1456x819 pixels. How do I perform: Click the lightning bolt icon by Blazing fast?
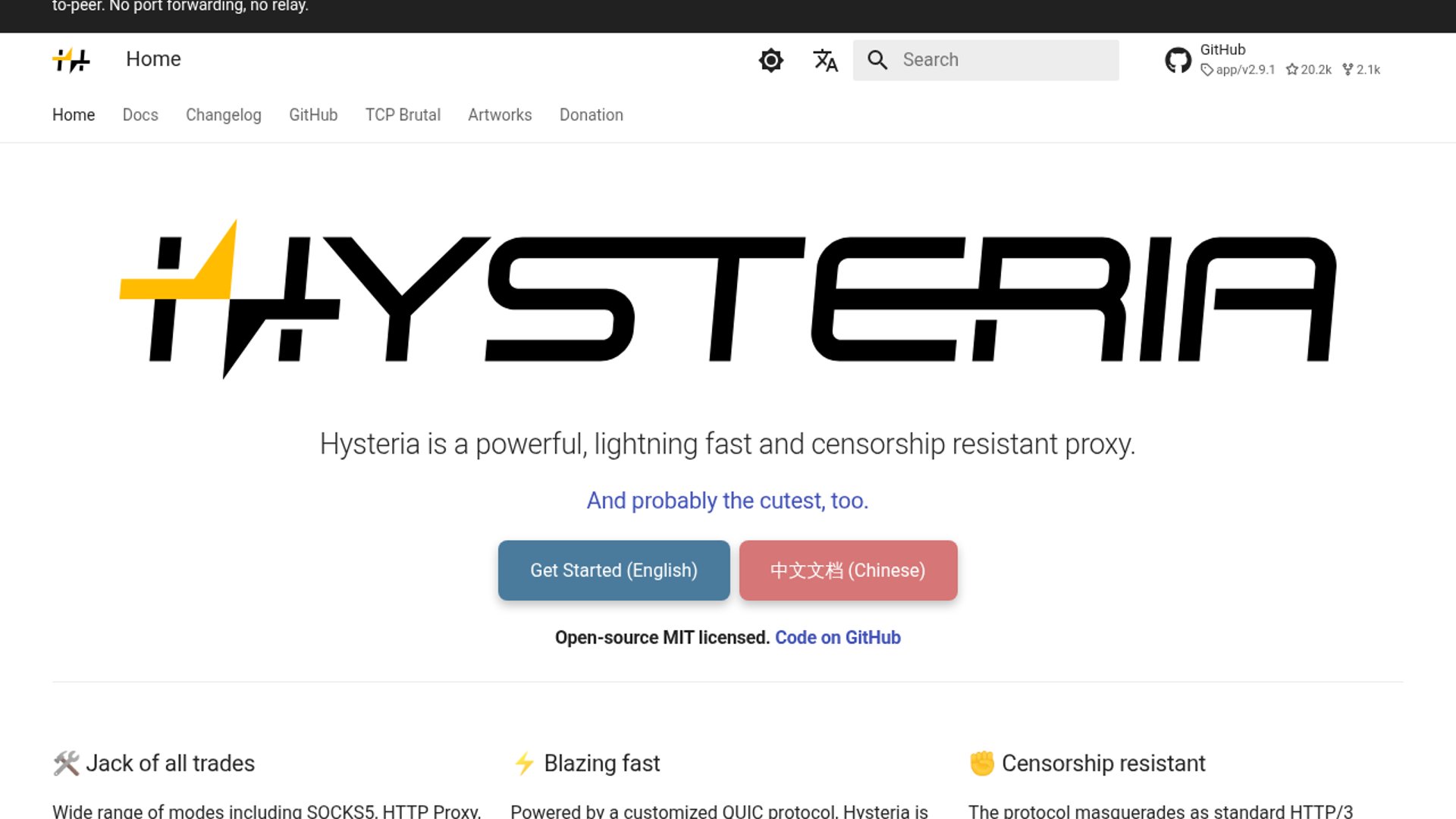524,763
